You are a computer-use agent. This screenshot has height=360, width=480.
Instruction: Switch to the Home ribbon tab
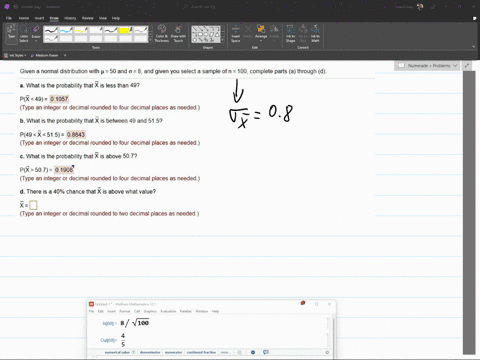tap(24, 18)
